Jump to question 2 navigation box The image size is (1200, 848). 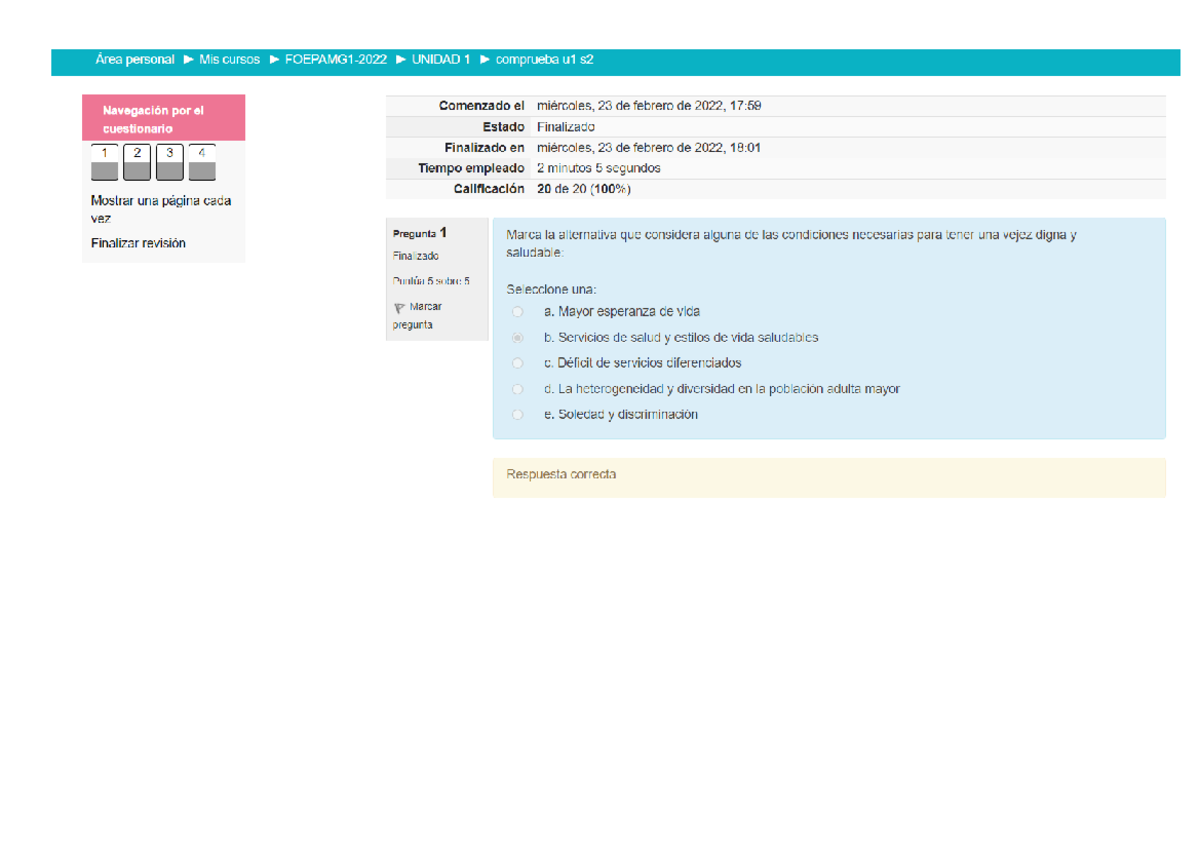tap(137, 162)
